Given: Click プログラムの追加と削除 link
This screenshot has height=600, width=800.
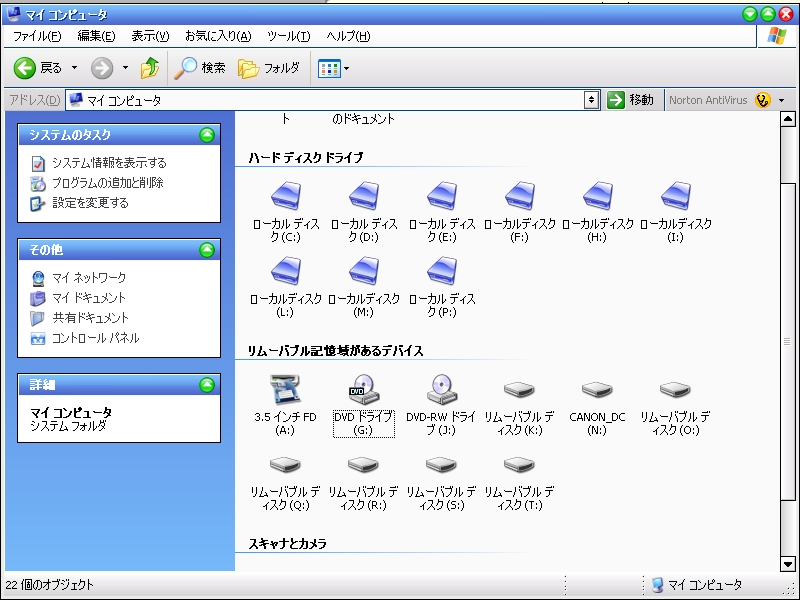Looking at the screenshot, I should click(x=108, y=183).
